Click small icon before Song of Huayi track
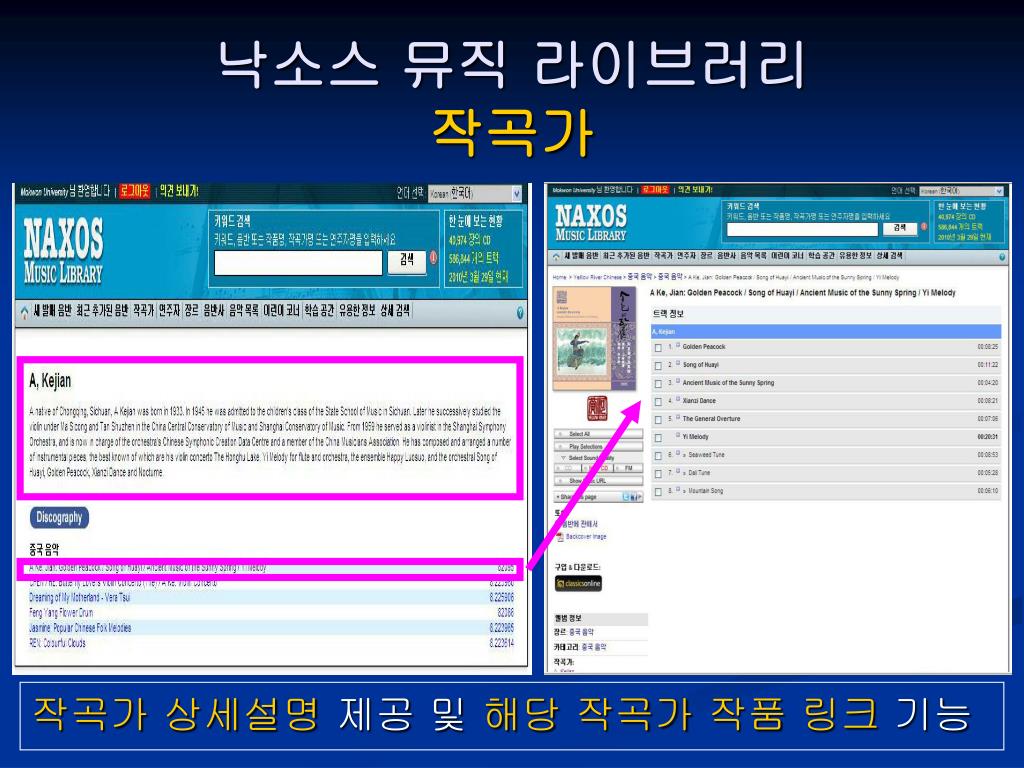 pyautogui.click(x=678, y=364)
